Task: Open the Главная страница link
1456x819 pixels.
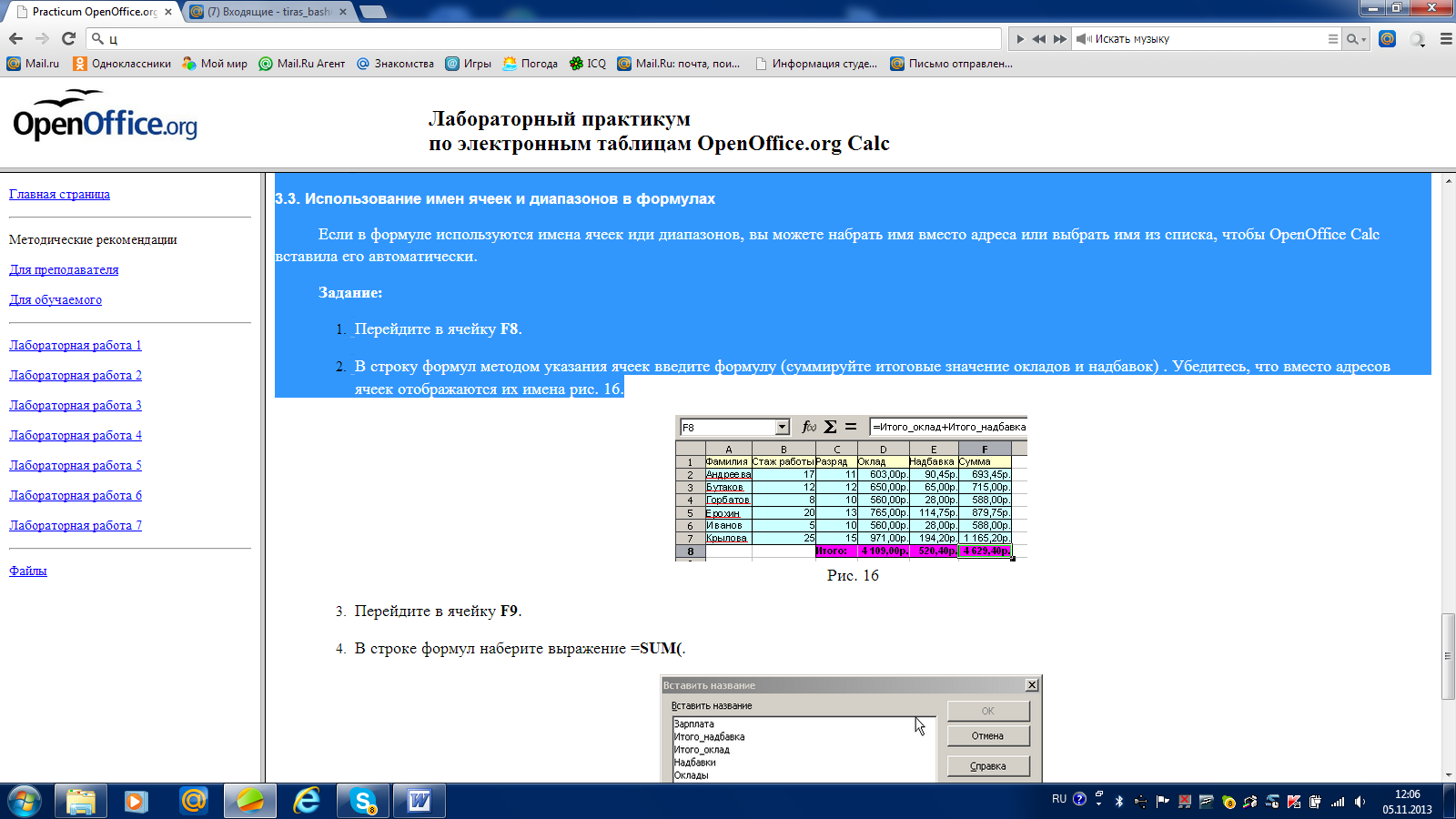Action: 59,194
